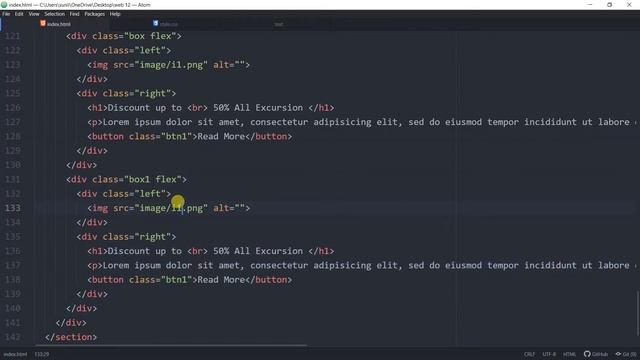640x360 pixels.
Task: Click closing section tag on line 142
Action: (71, 337)
